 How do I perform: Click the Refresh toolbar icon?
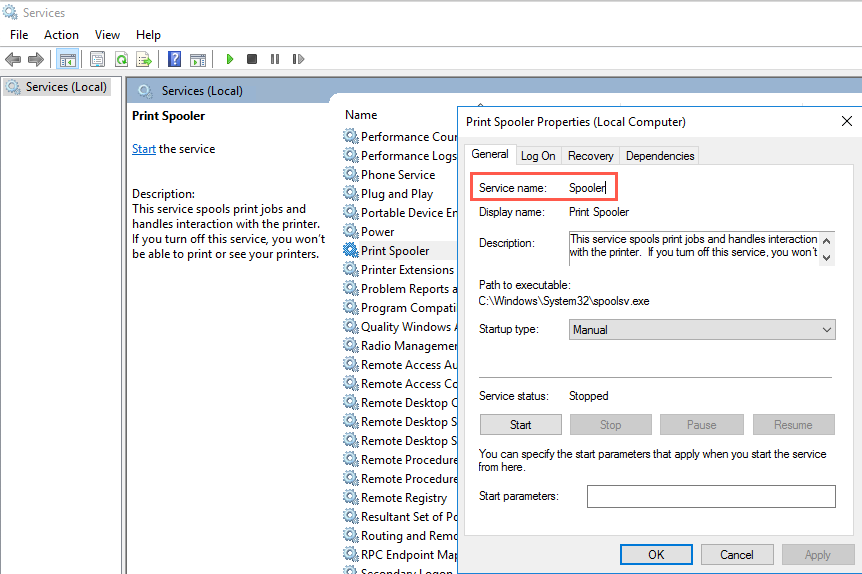tap(121, 59)
